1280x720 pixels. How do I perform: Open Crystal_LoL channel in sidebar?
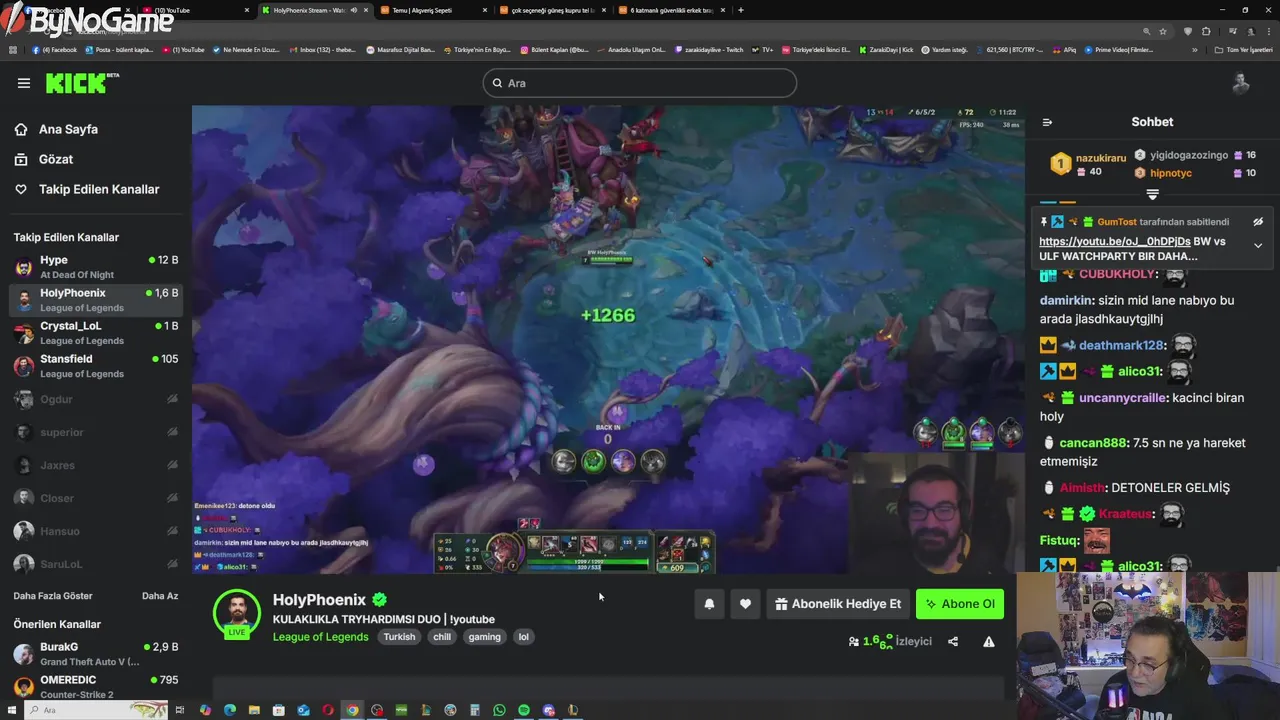(x=96, y=333)
